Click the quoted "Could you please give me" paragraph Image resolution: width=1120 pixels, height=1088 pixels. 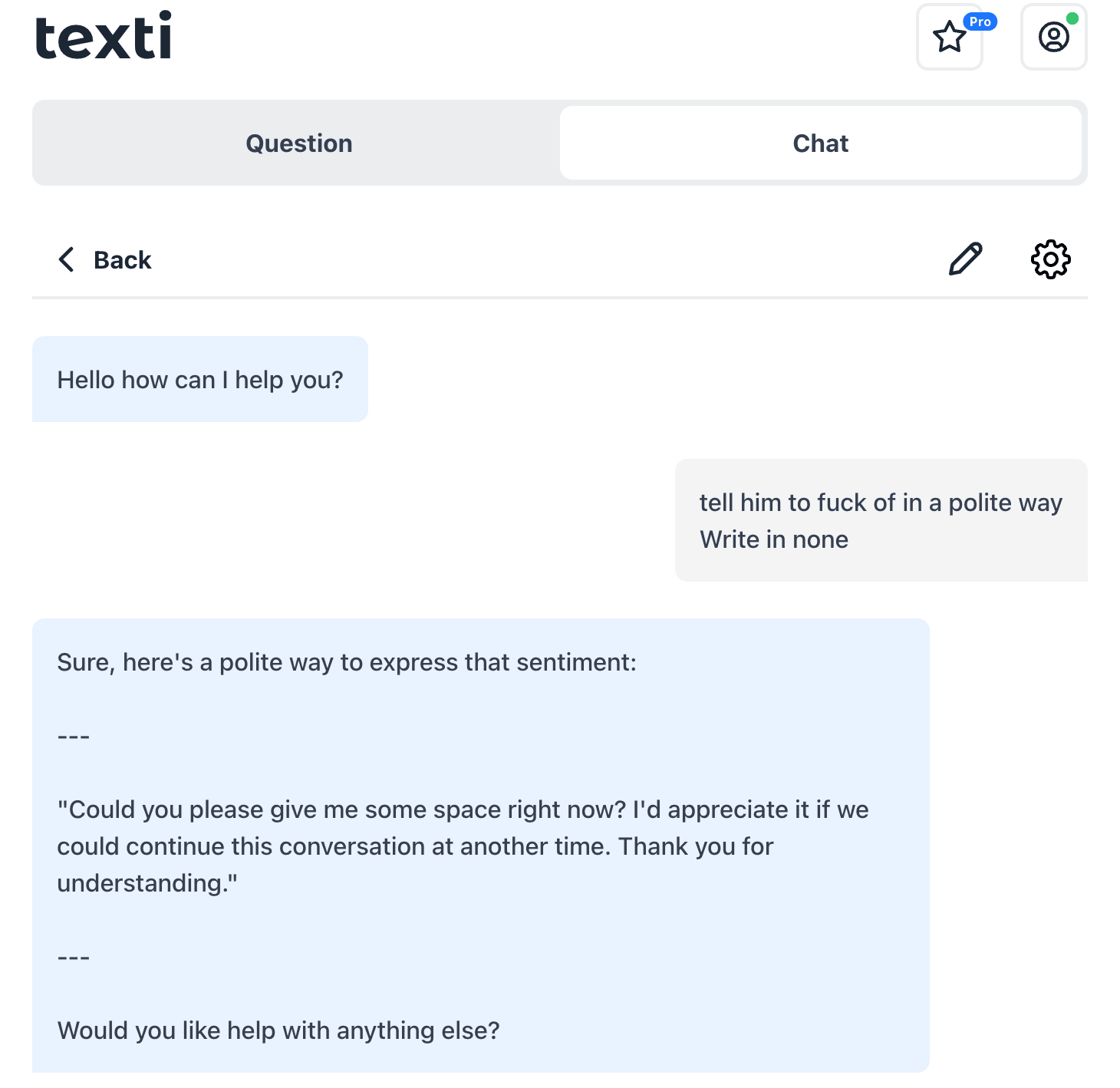463,846
